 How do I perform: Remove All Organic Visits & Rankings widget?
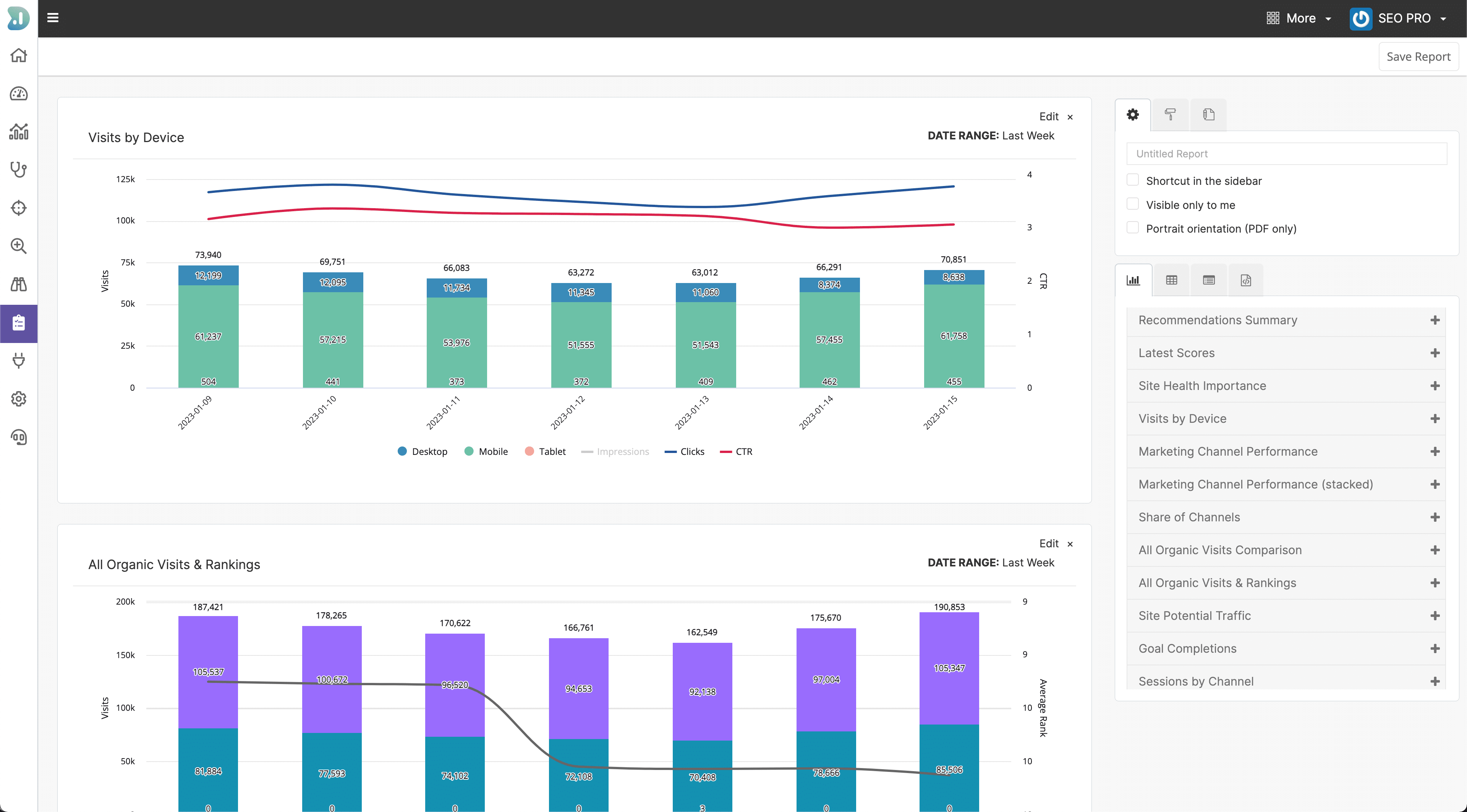[x=1070, y=544]
